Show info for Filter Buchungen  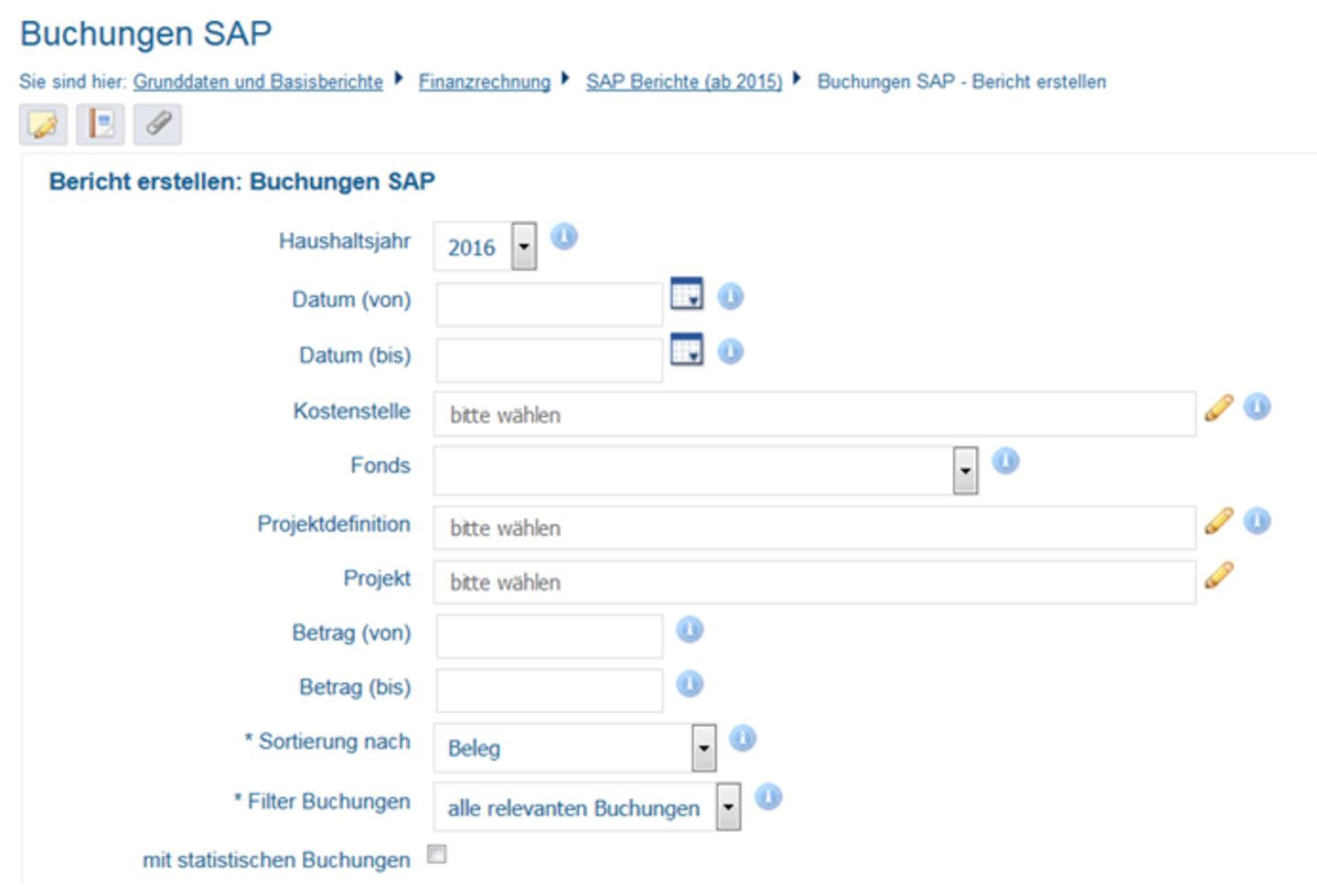[768, 797]
